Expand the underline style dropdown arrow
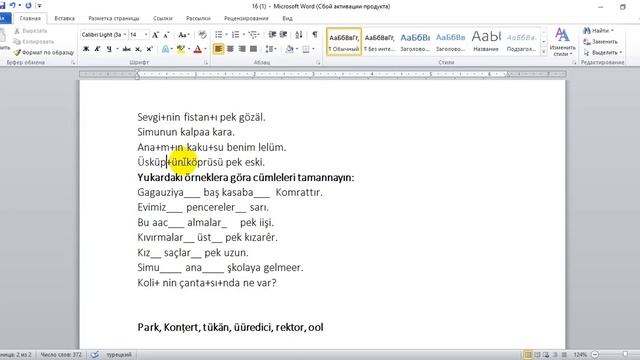640x360 pixels. click(117, 49)
